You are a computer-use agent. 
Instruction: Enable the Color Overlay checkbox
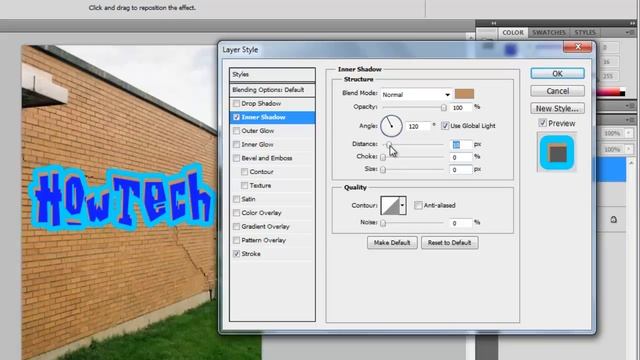click(x=236, y=213)
